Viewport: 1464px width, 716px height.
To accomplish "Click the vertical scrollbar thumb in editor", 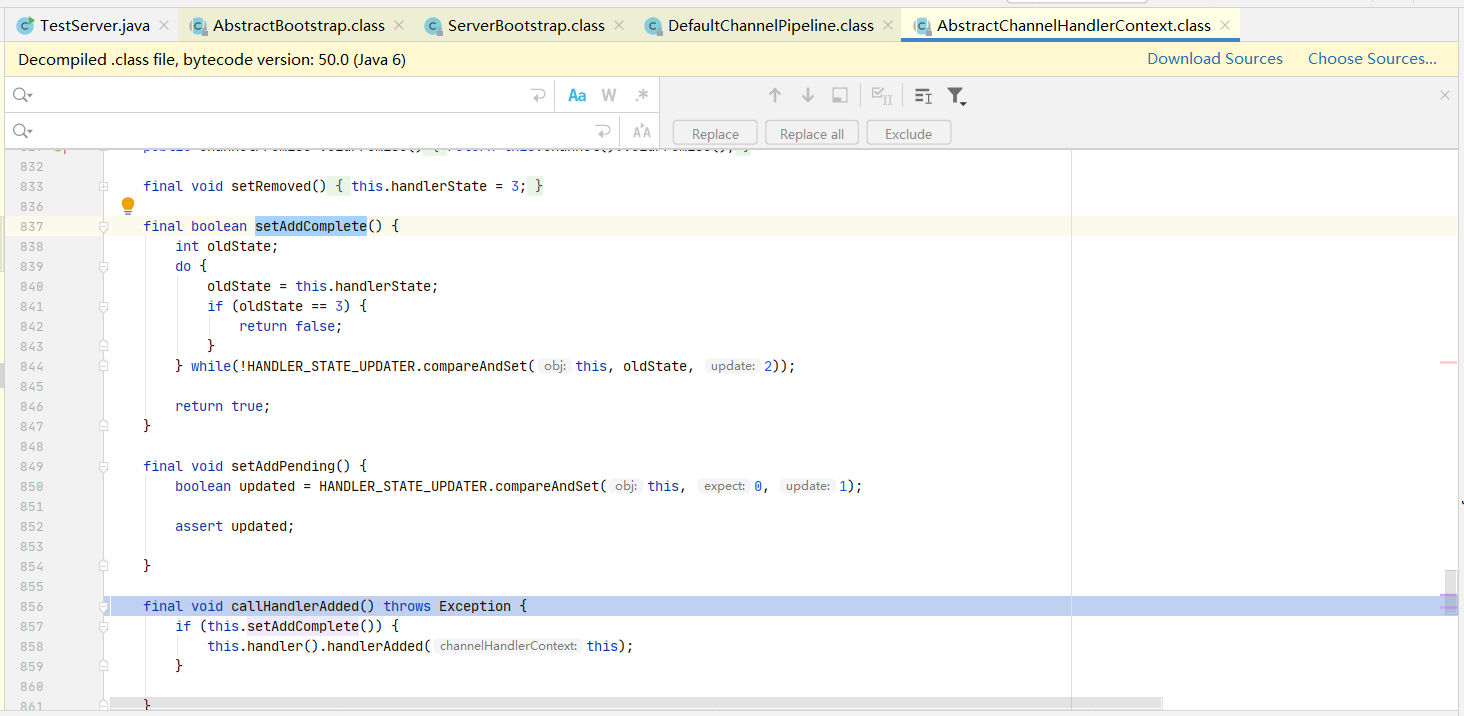I will pyautogui.click(x=1450, y=592).
